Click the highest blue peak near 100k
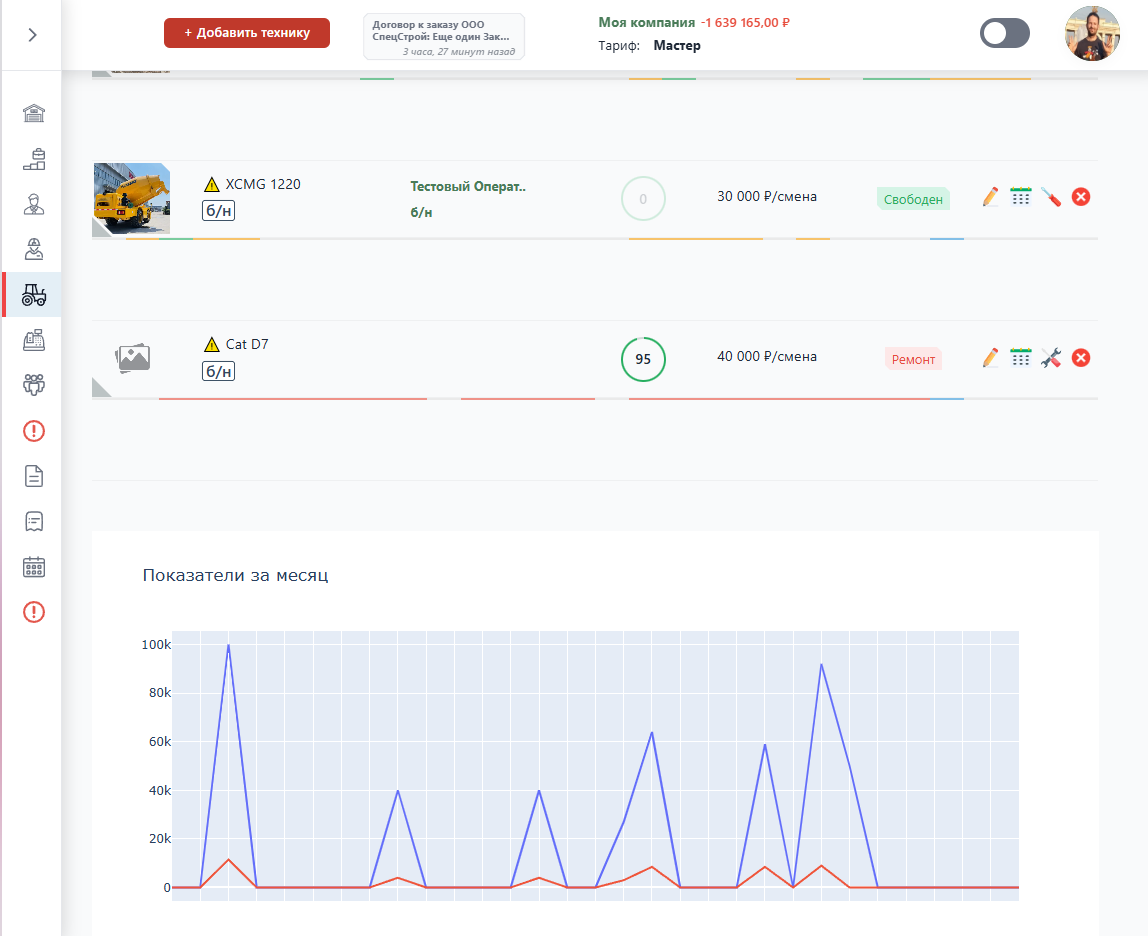Screen dimensions: 1148x936 [228, 645]
